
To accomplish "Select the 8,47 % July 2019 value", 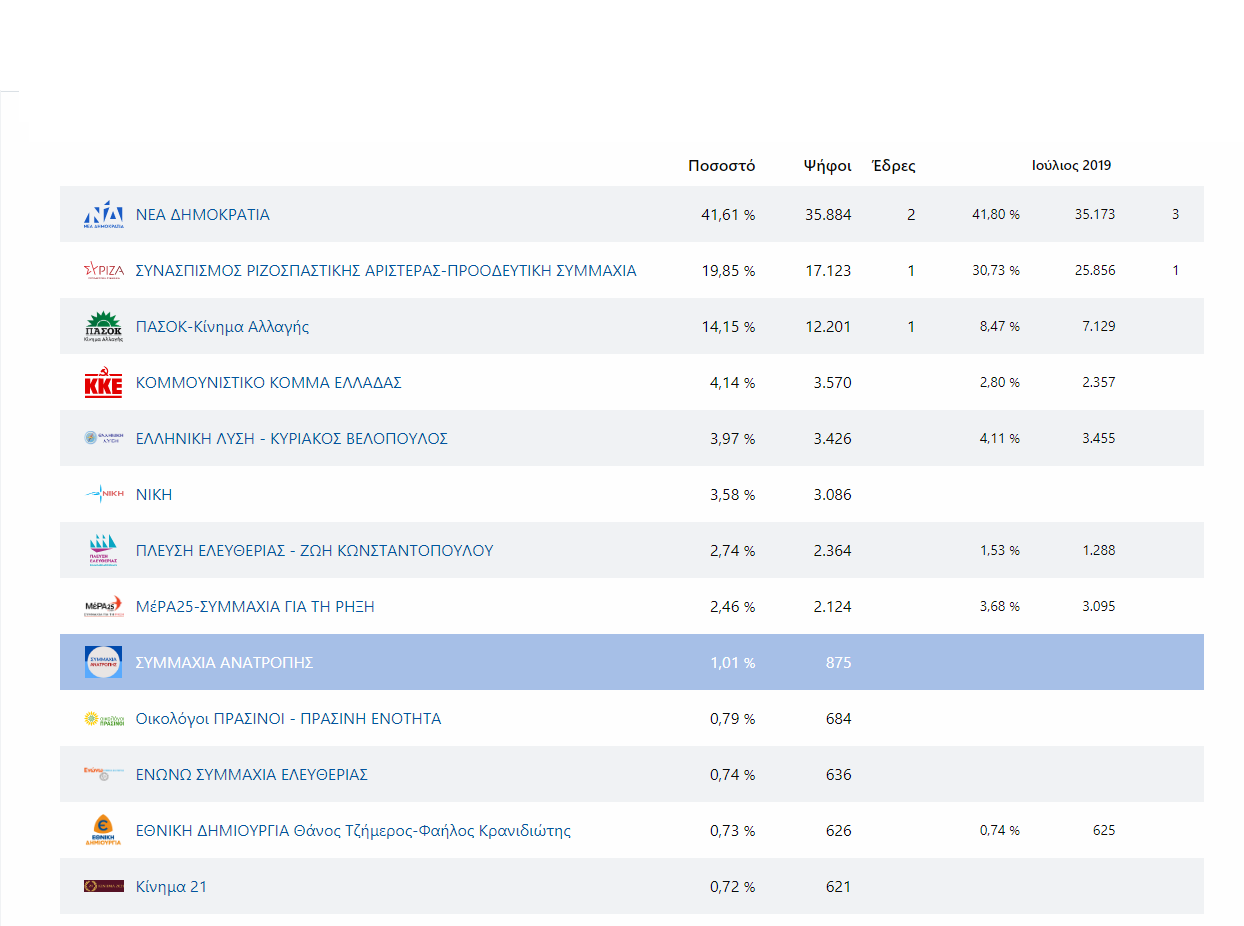I will pos(1000,327).
